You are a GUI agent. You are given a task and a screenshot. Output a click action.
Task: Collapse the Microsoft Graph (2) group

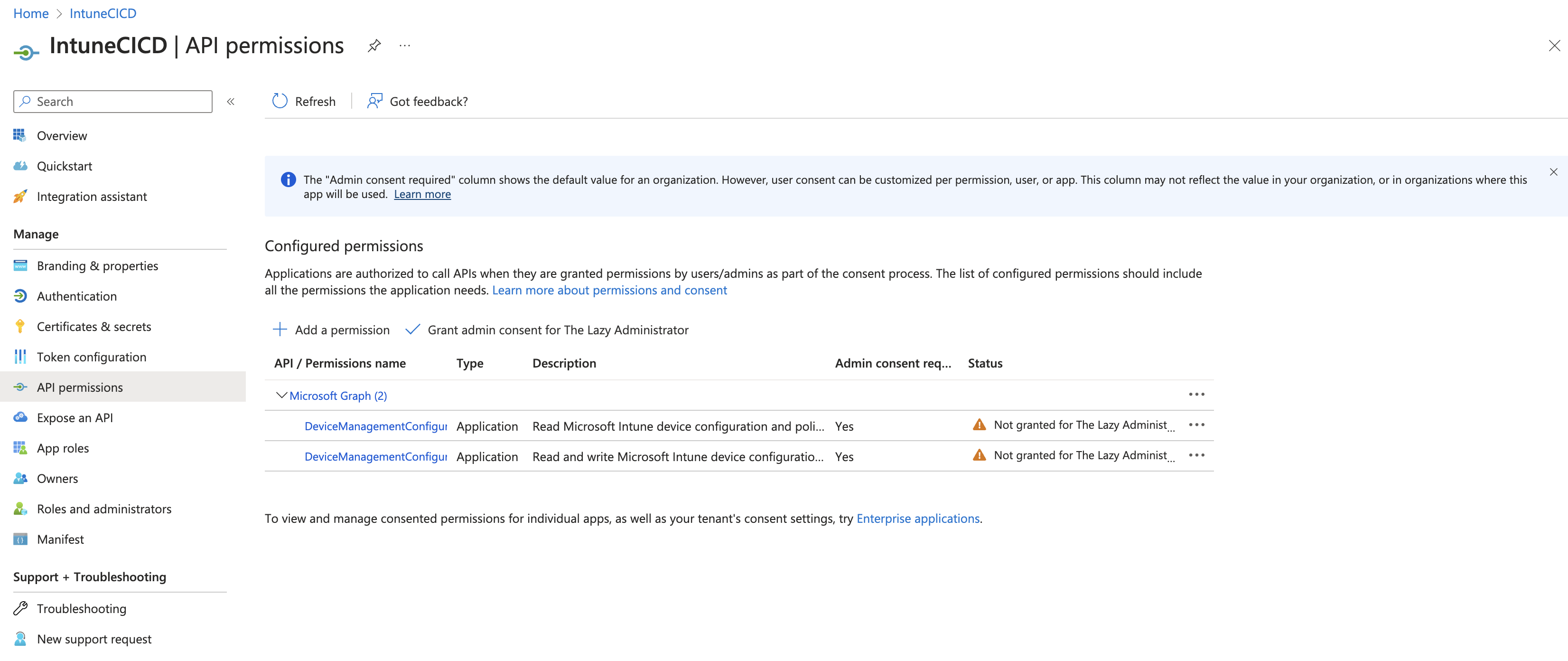point(281,396)
